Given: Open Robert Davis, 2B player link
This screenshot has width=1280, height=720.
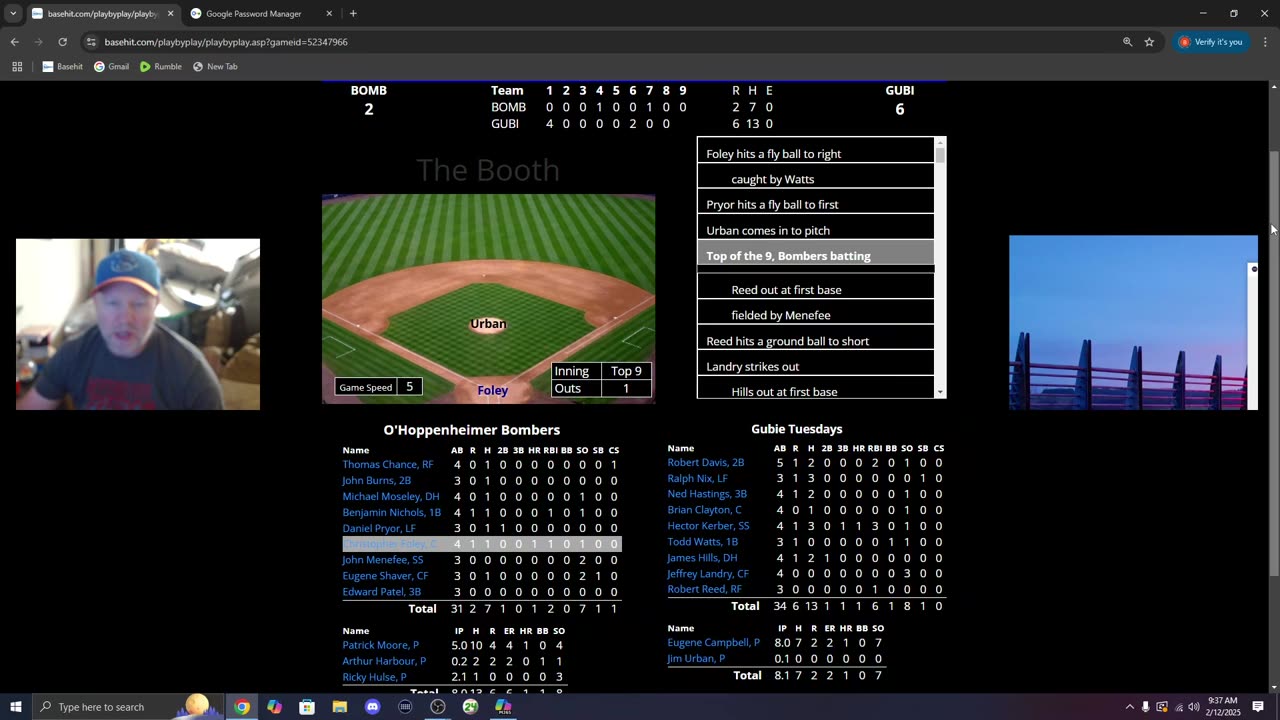Looking at the screenshot, I should [x=706, y=463].
